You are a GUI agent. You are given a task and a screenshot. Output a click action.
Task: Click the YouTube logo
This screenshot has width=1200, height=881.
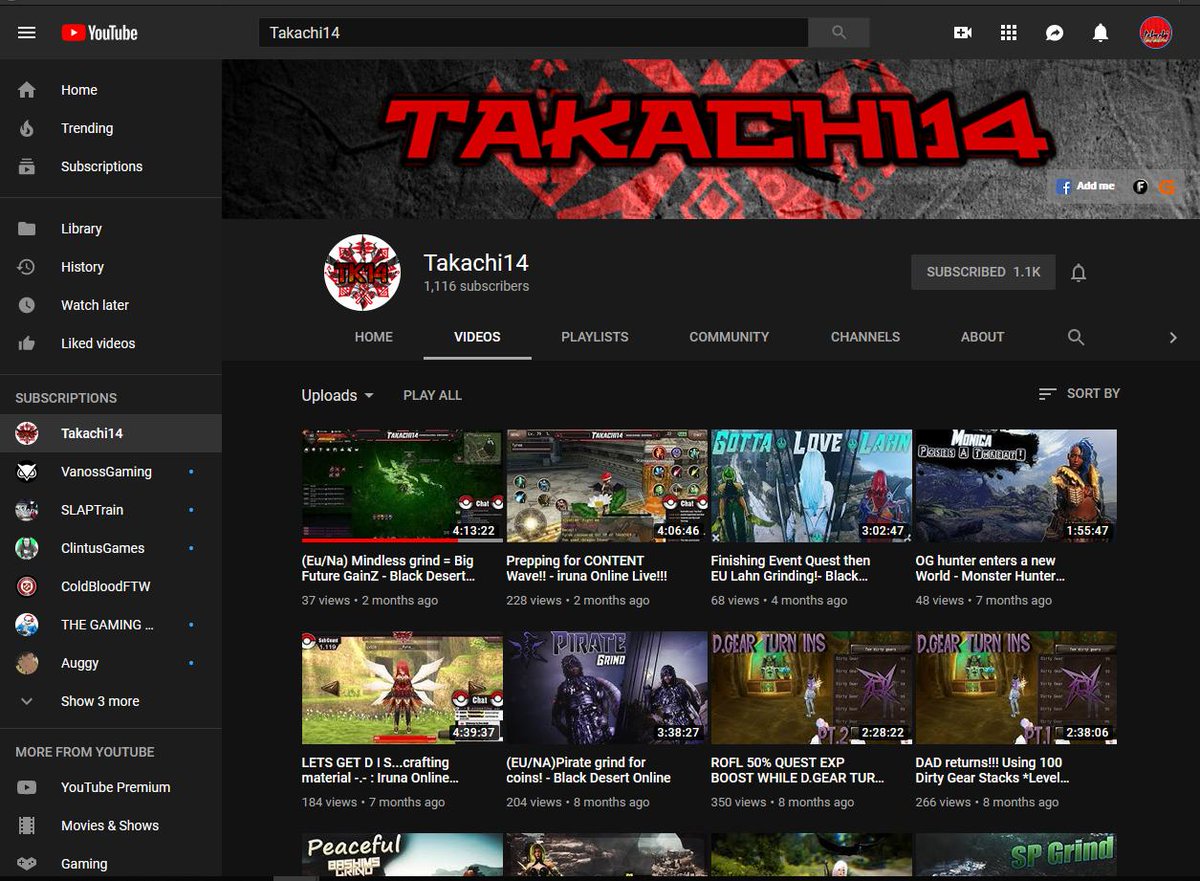click(x=99, y=33)
